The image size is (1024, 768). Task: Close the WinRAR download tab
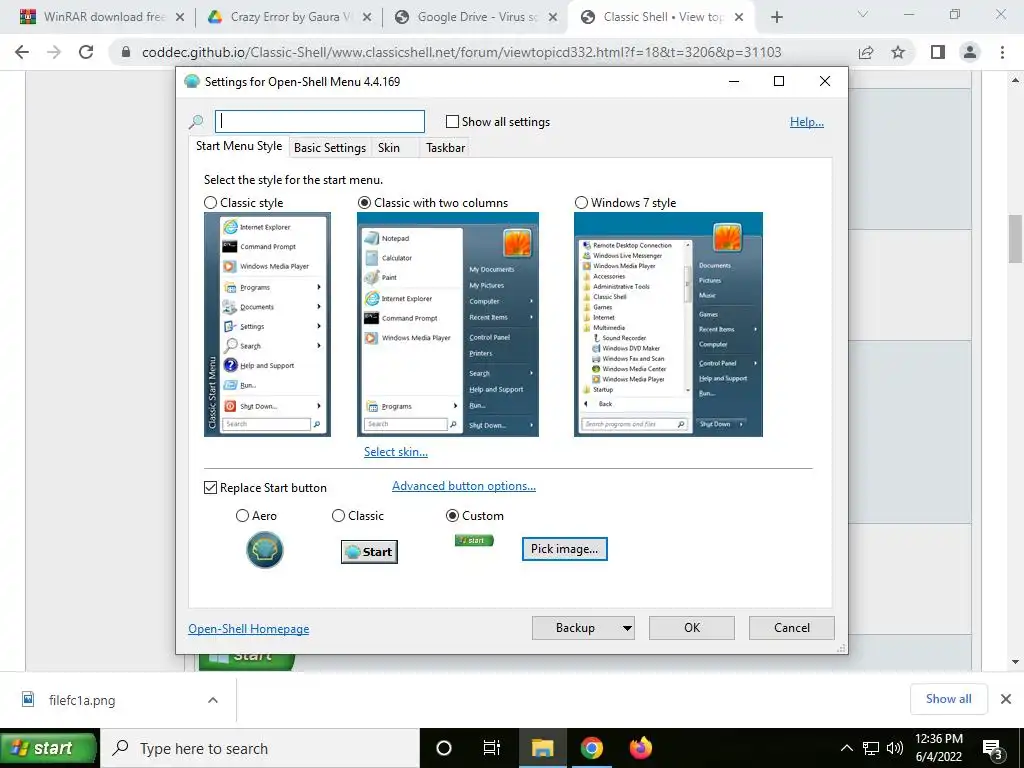[x=180, y=17]
